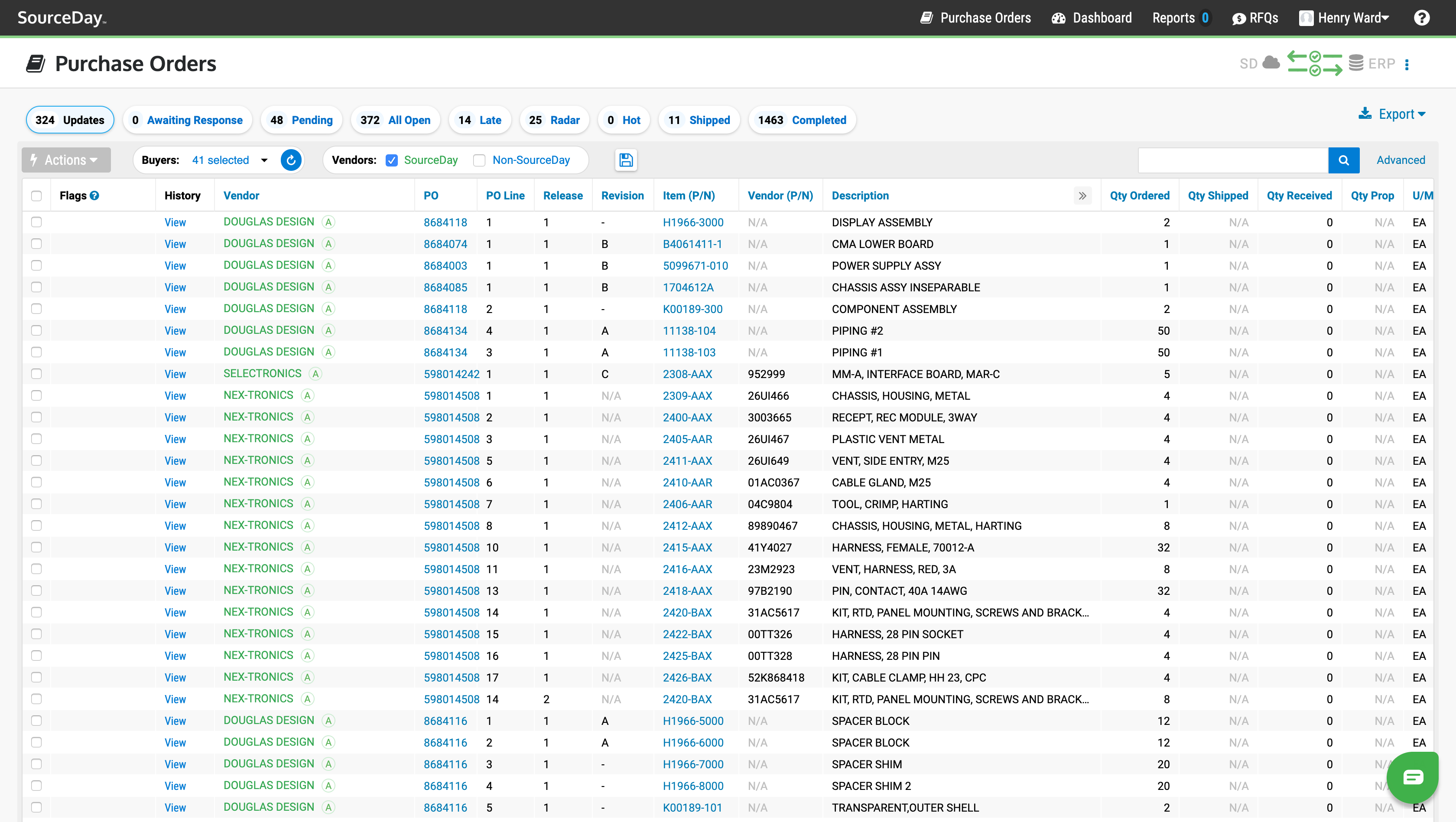This screenshot has height=822, width=1456.
Task: Click the refresh buyers circular arrow icon
Action: point(291,160)
